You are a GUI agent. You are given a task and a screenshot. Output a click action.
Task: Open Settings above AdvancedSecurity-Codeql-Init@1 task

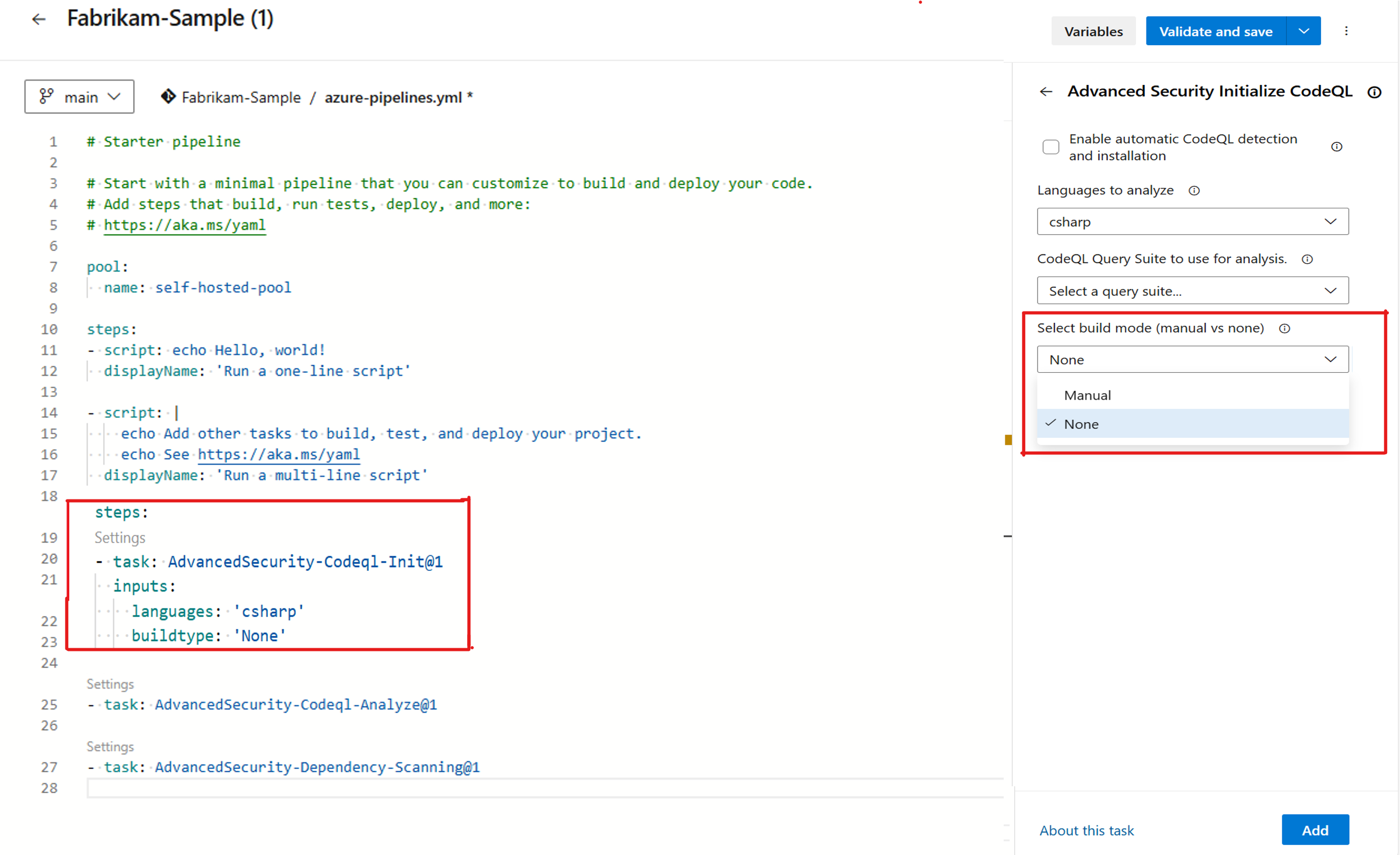click(x=120, y=538)
